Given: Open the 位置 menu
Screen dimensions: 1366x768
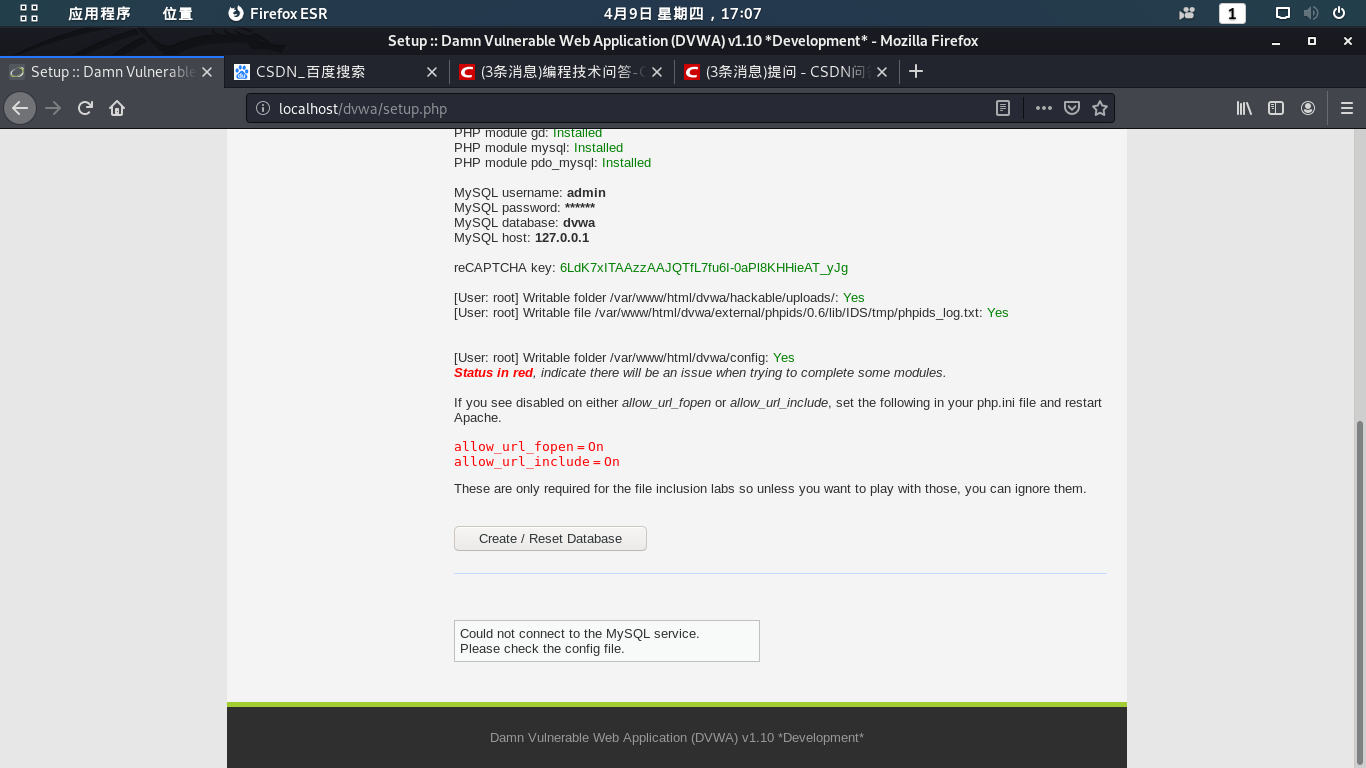Looking at the screenshot, I should coord(178,13).
